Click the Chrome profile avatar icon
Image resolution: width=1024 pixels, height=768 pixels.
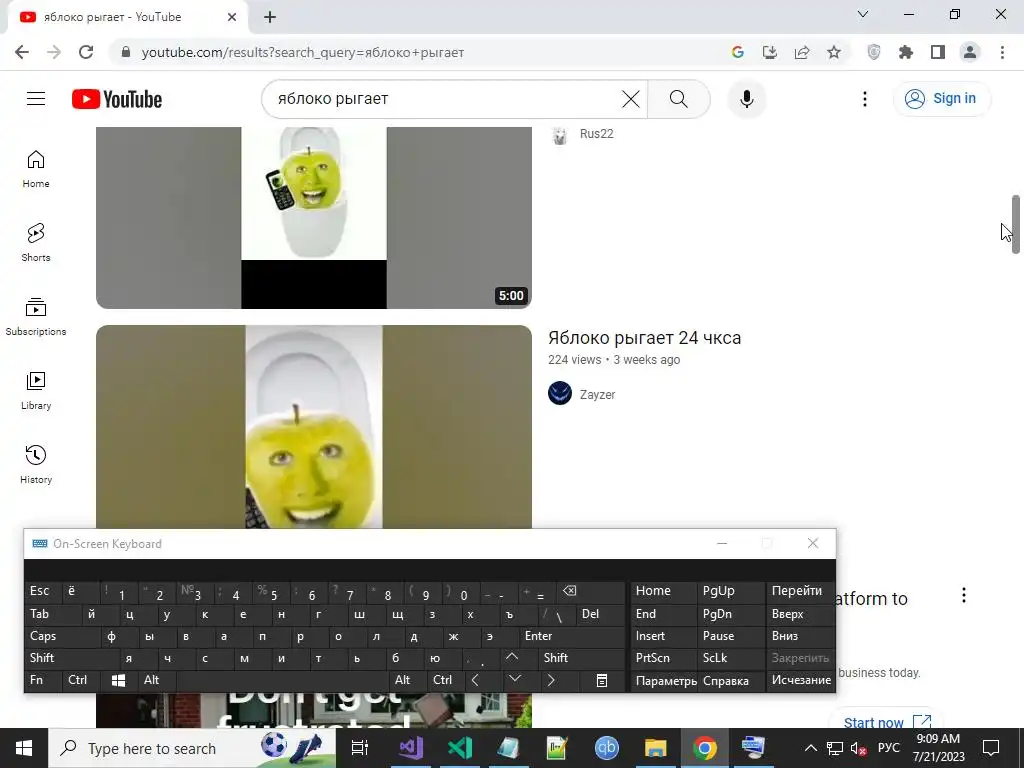pyautogui.click(x=970, y=52)
